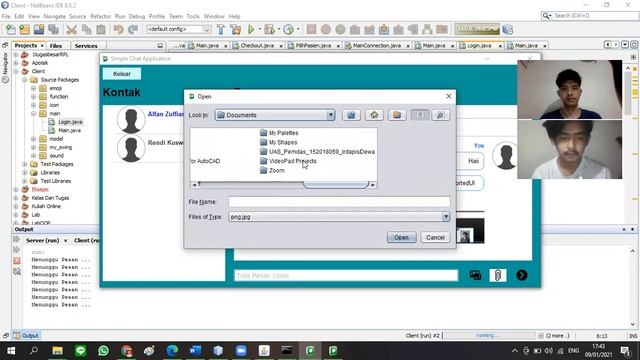The image size is (640, 360).
Task: Click the Clean and Build icon
Action: point(236,29)
